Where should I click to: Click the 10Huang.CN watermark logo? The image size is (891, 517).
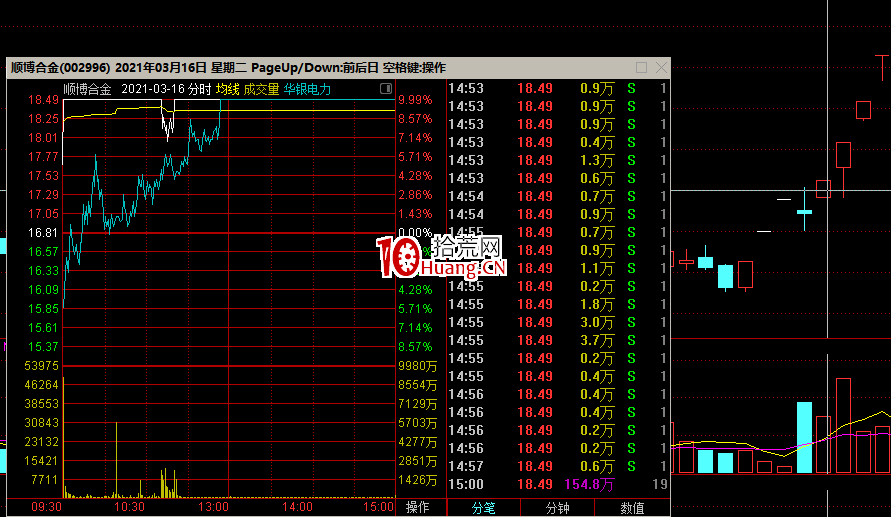pyautogui.click(x=441, y=258)
